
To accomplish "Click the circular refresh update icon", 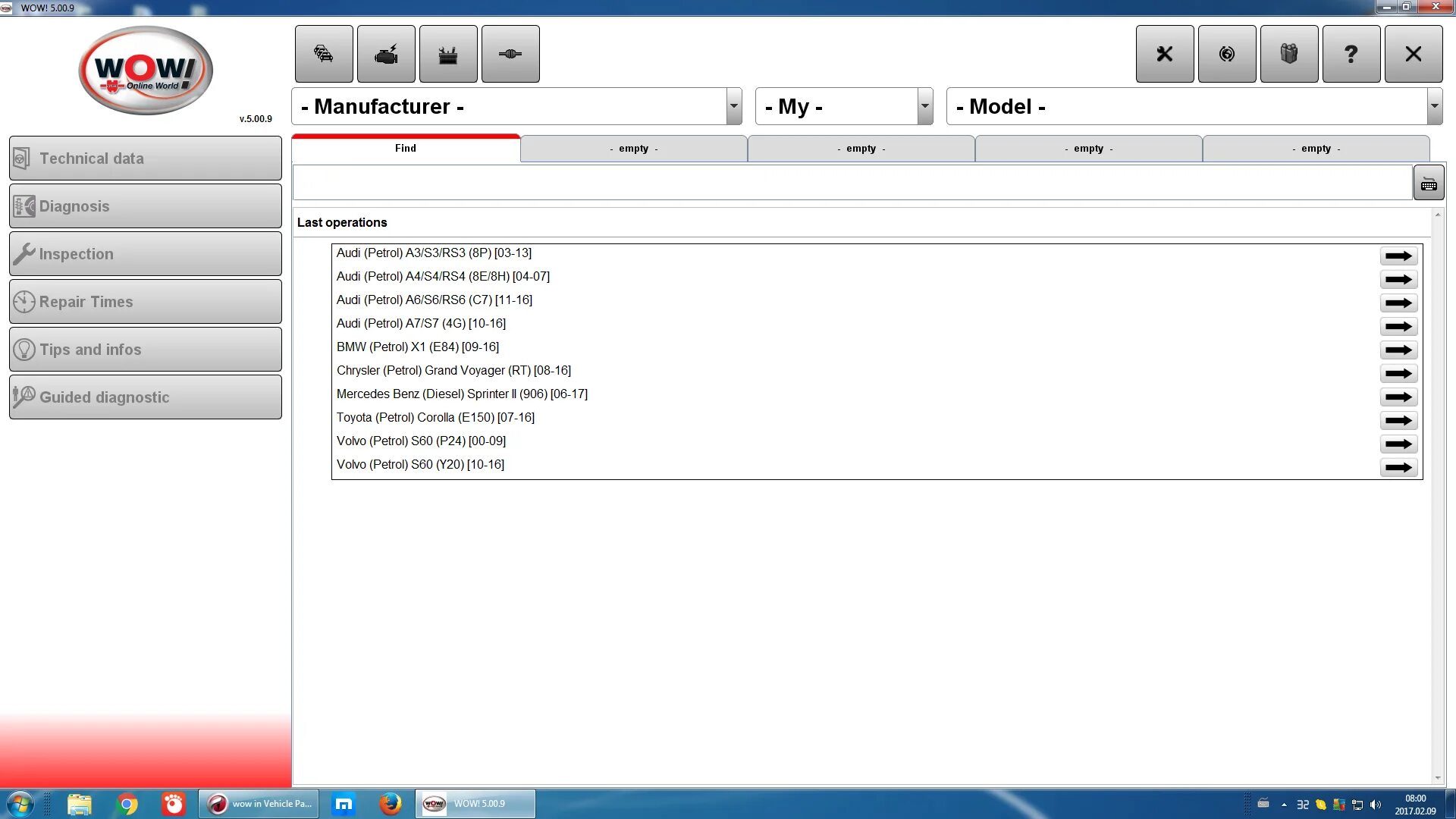I will tap(1227, 54).
